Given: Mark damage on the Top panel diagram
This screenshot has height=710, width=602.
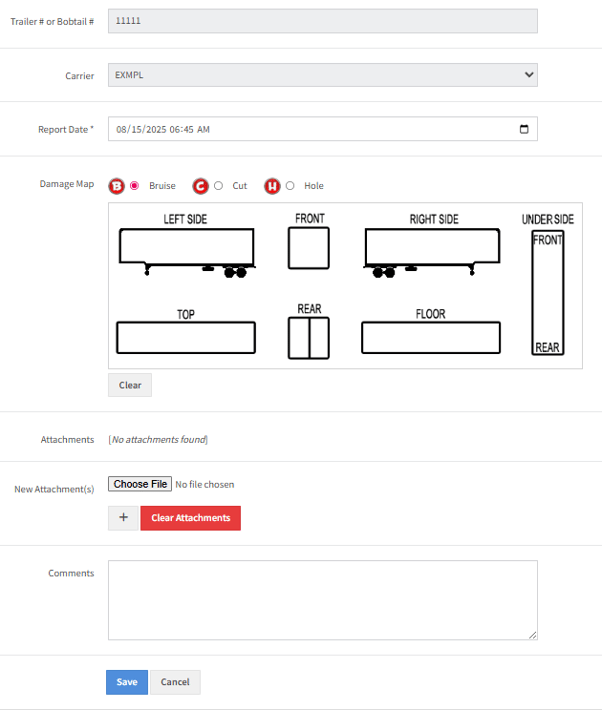Looking at the screenshot, I should coord(186,338).
